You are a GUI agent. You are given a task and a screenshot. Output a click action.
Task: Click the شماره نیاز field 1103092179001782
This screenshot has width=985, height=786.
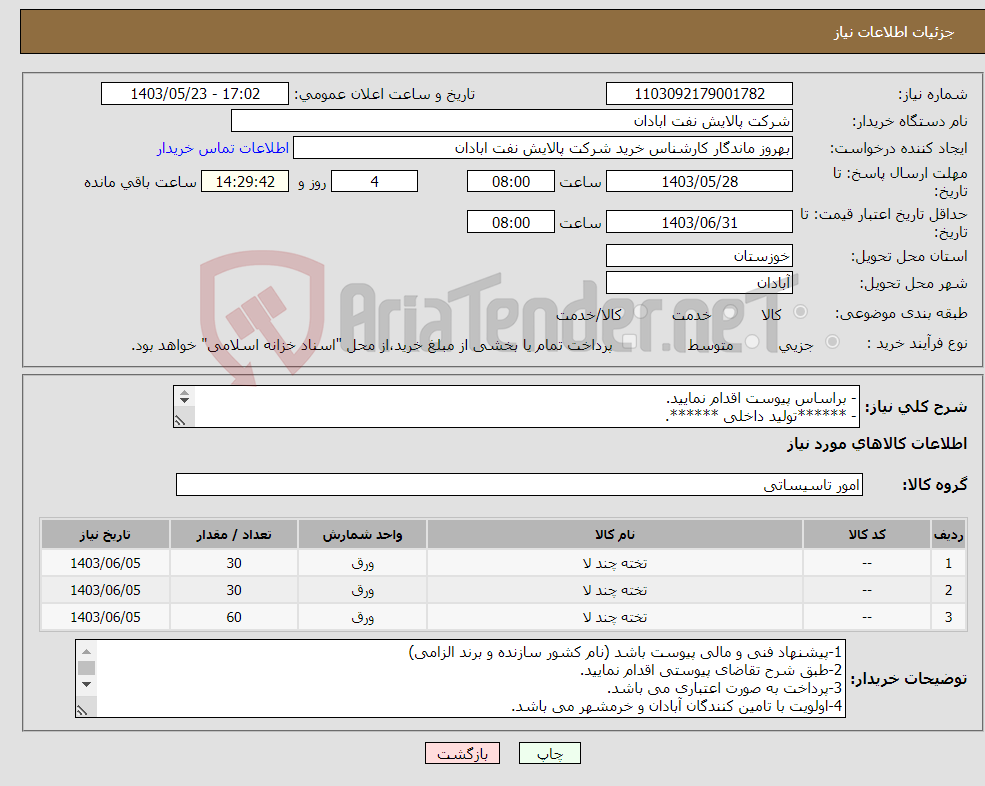[x=699, y=94]
